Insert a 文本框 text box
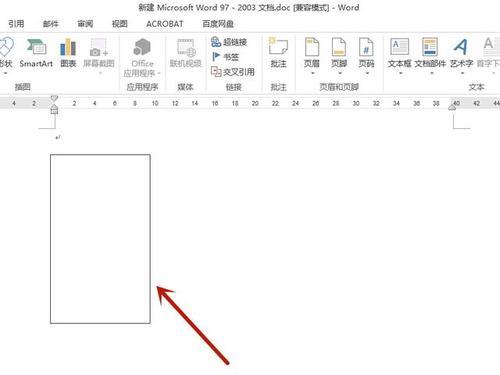The height and width of the screenshot is (375, 500). tap(399, 53)
